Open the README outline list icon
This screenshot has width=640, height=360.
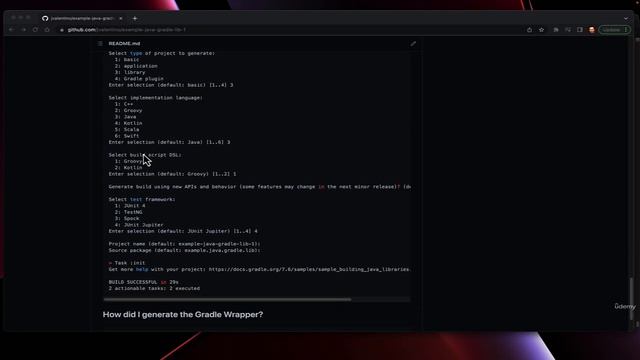(x=100, y=43)
